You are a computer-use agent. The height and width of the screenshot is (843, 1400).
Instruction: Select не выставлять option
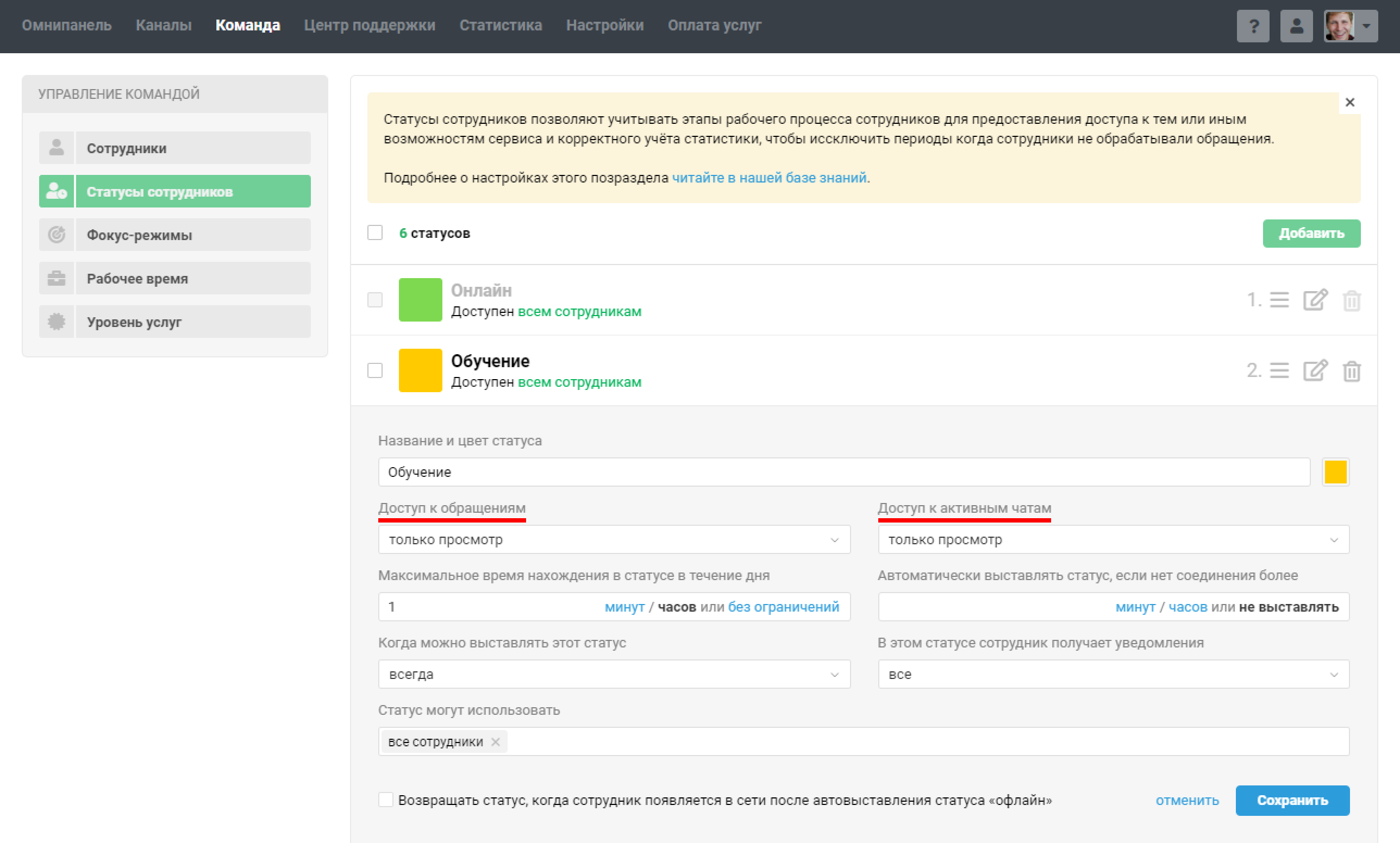point(1289,607)
